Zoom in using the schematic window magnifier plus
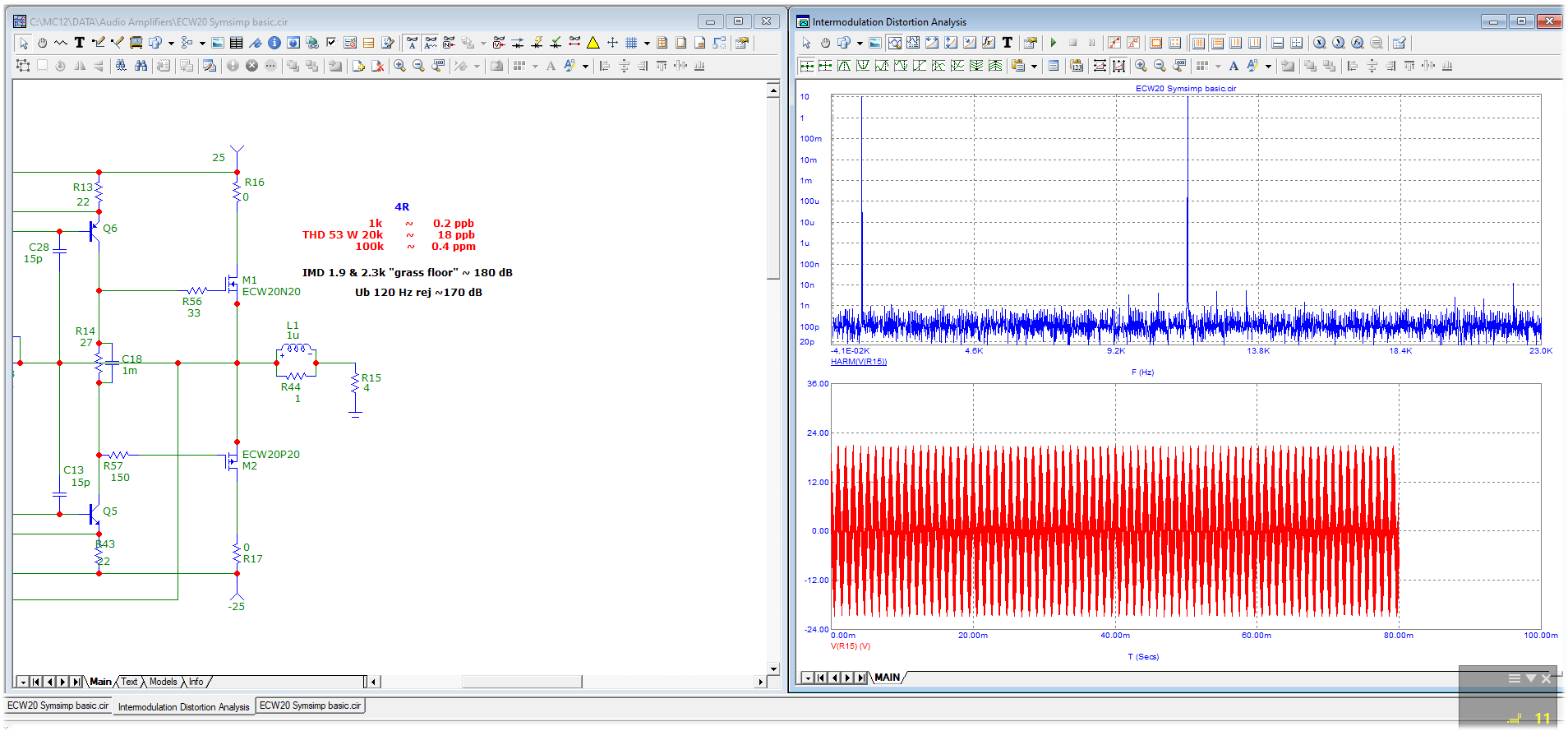This screenshot has height=731, width=1568. (399, 66)
